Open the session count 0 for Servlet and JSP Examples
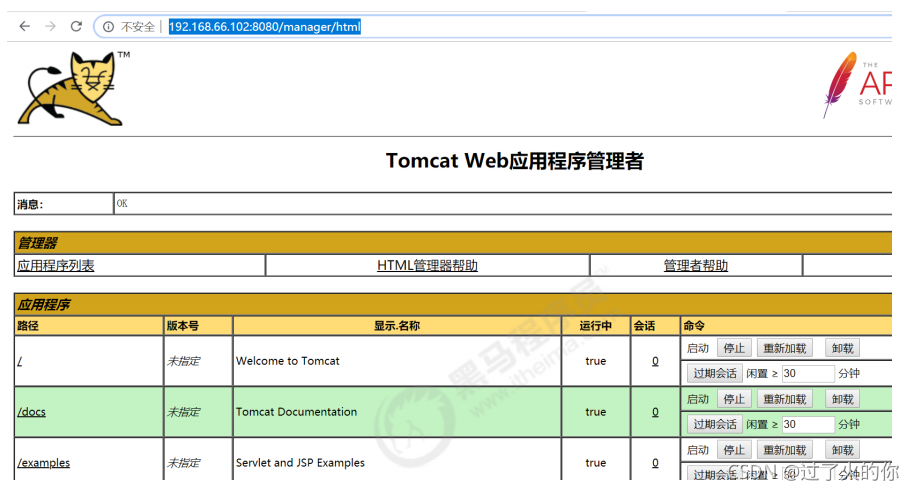This screenshot has height=490, width=914. 655,463
